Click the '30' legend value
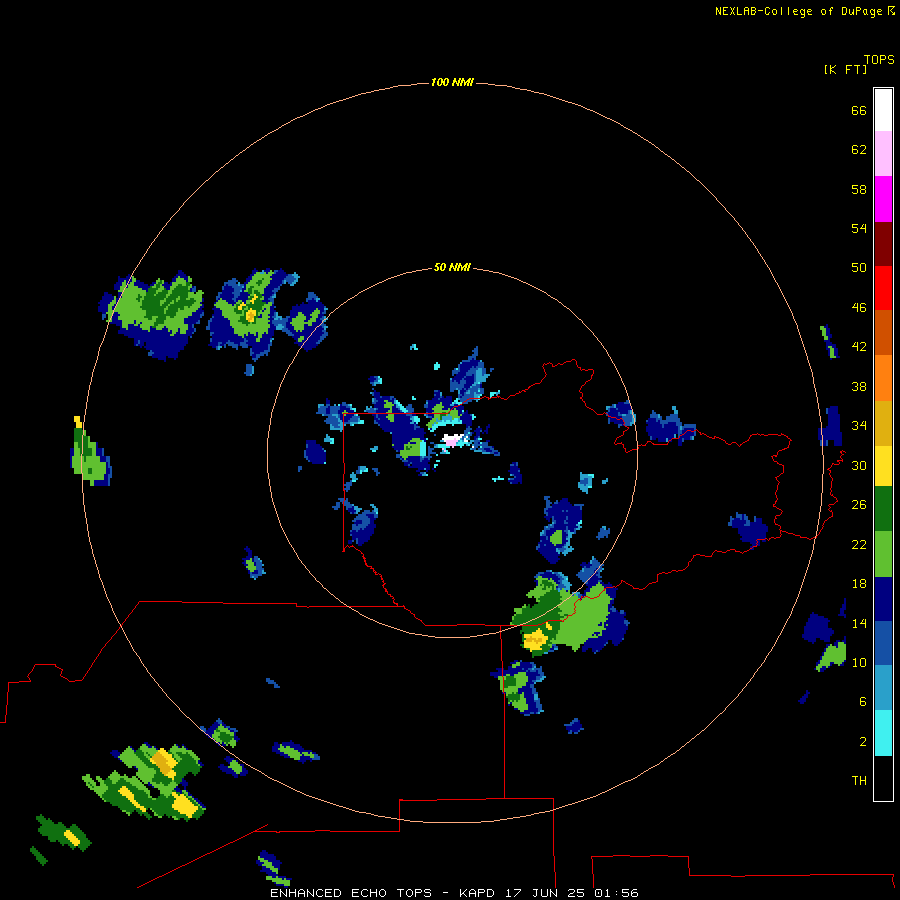Viewport: 900px width, 900px height. point(859,465)
